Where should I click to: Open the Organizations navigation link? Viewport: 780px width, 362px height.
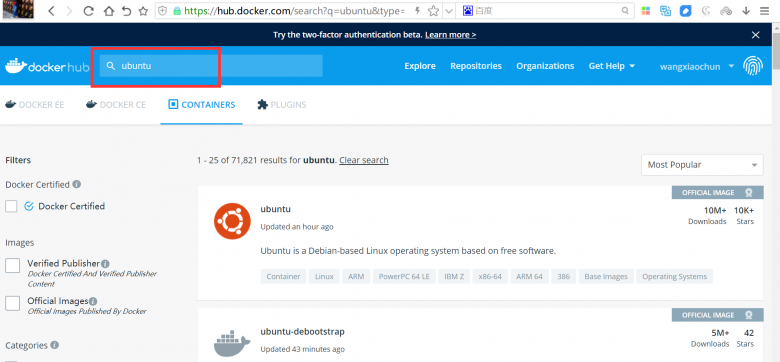pyautogui.click(x=545, y=66)
